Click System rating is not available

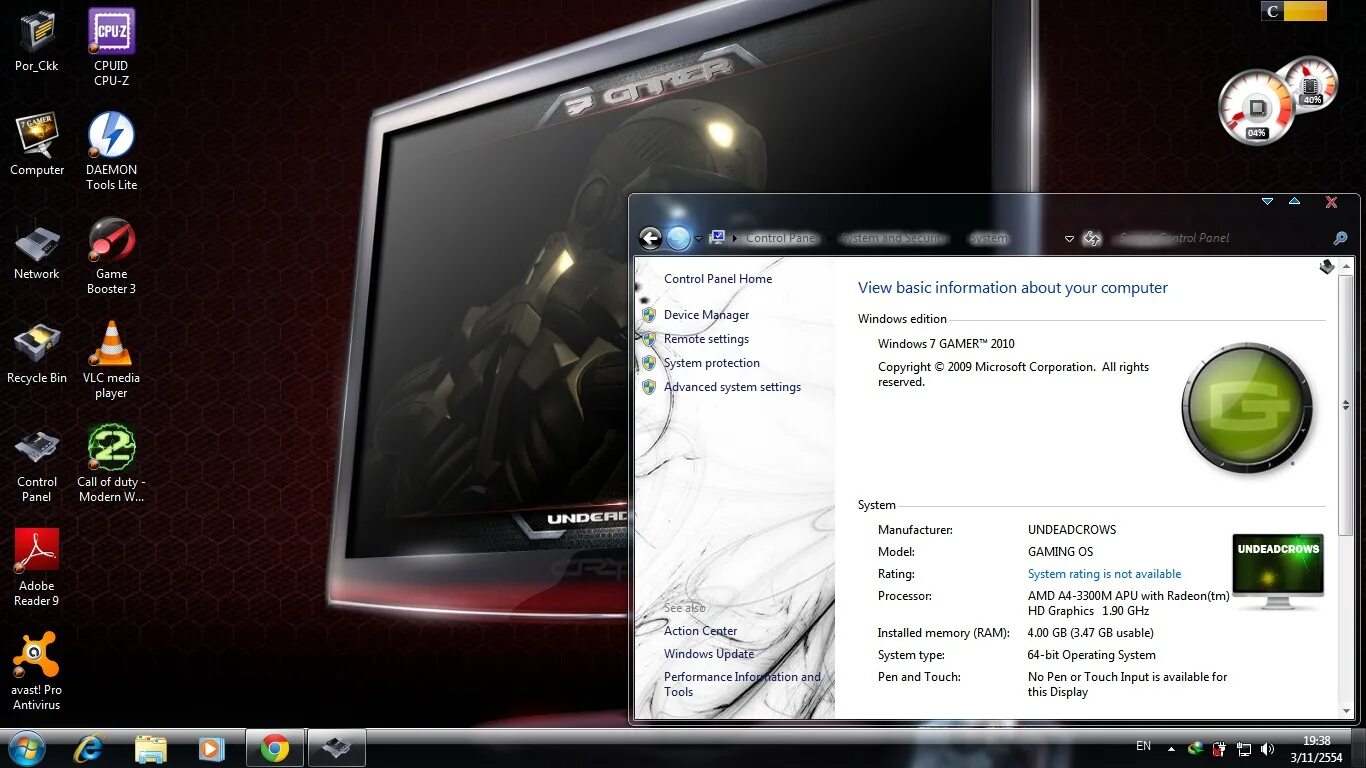click(1104, 574)
